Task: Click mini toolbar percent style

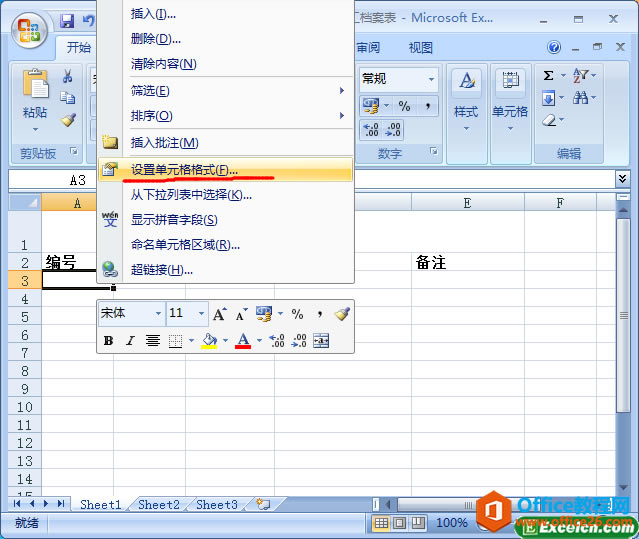Action: 297,314
